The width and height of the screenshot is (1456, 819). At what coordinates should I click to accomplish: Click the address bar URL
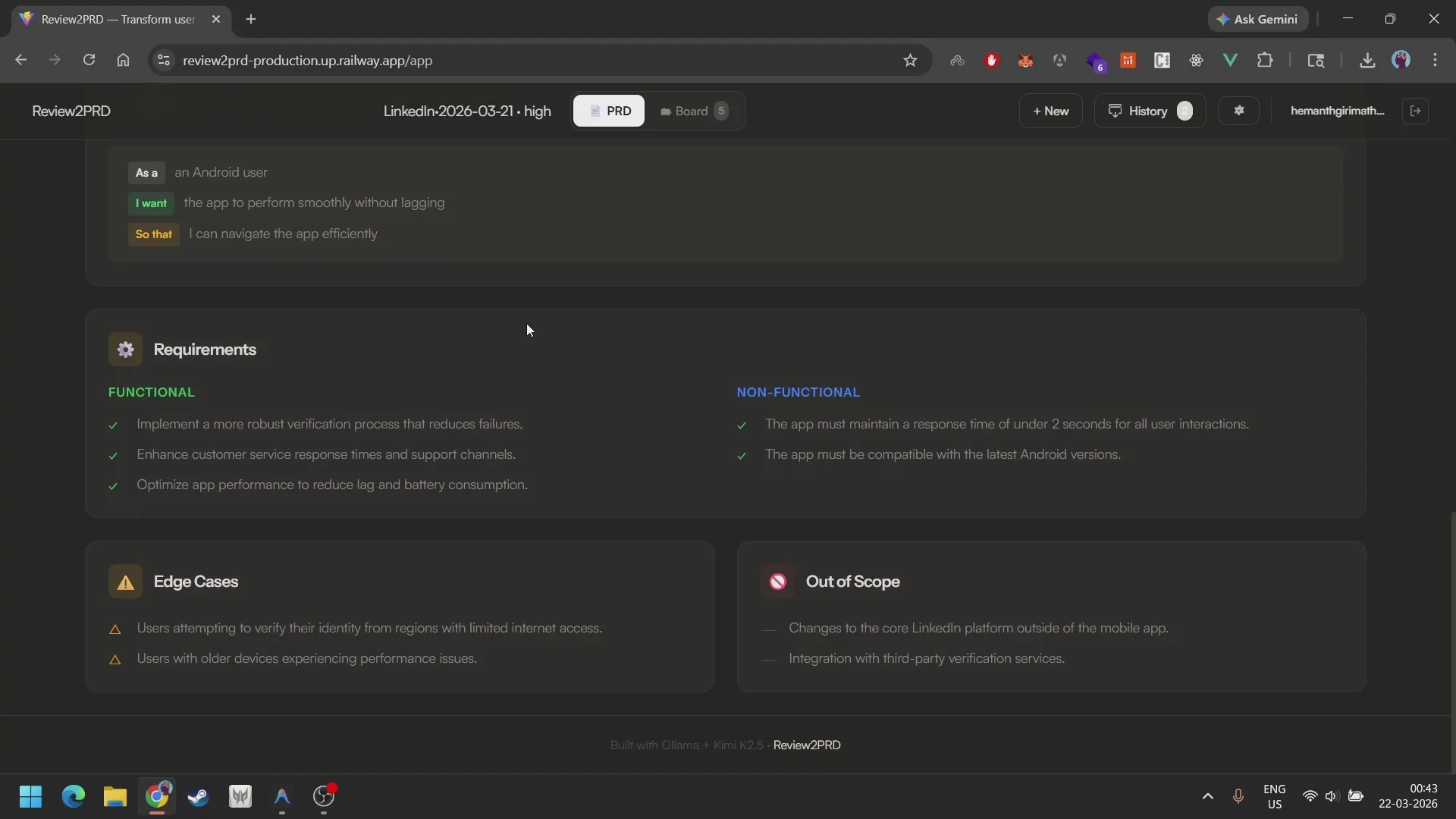307,61
